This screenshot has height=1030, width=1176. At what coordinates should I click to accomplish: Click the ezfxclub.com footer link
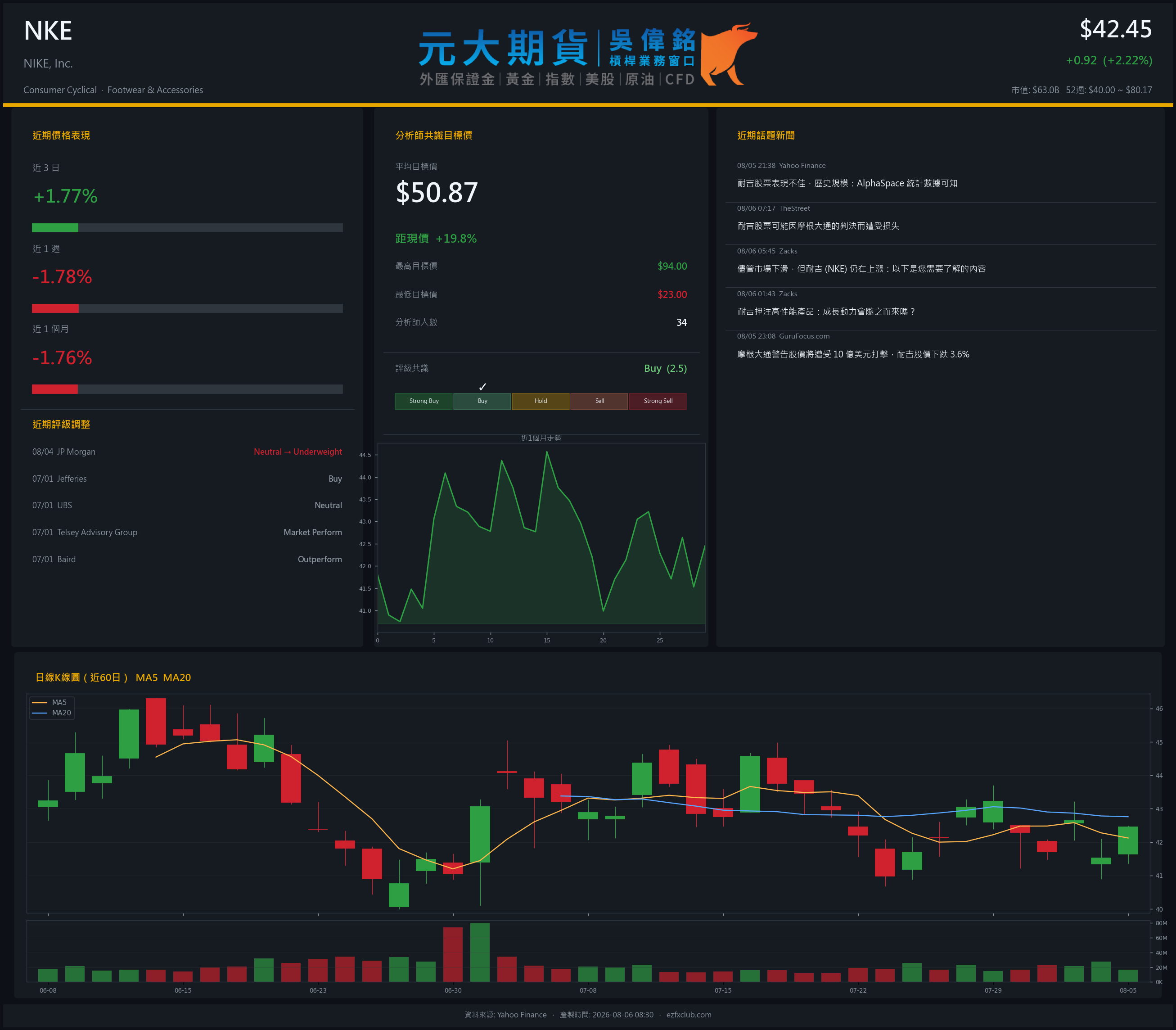coord(689,1015)
